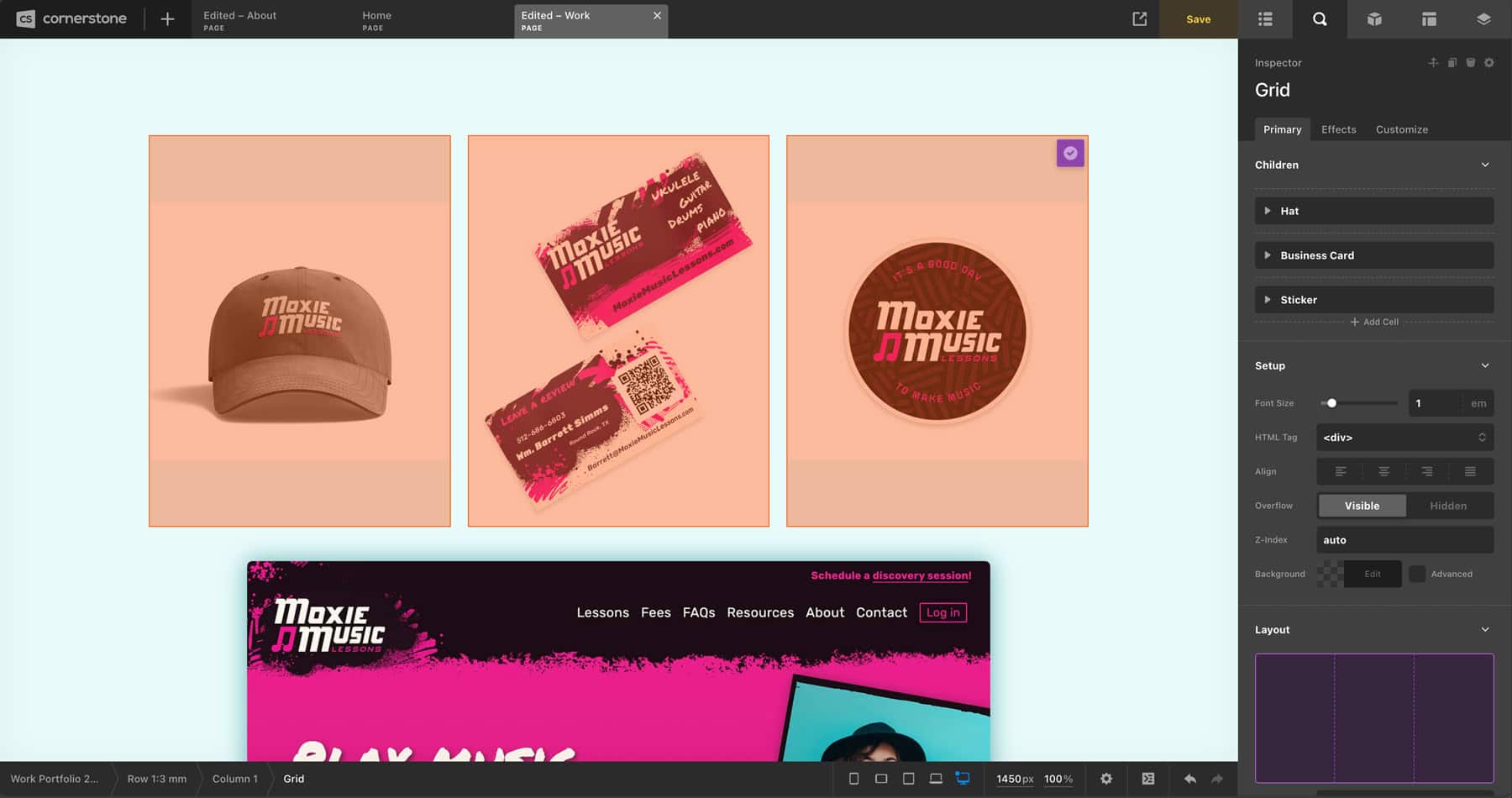Select Column 1 in breadcrumb
Image resolution: width=1512 pixels, height=798 pixels.
(235, 779)
